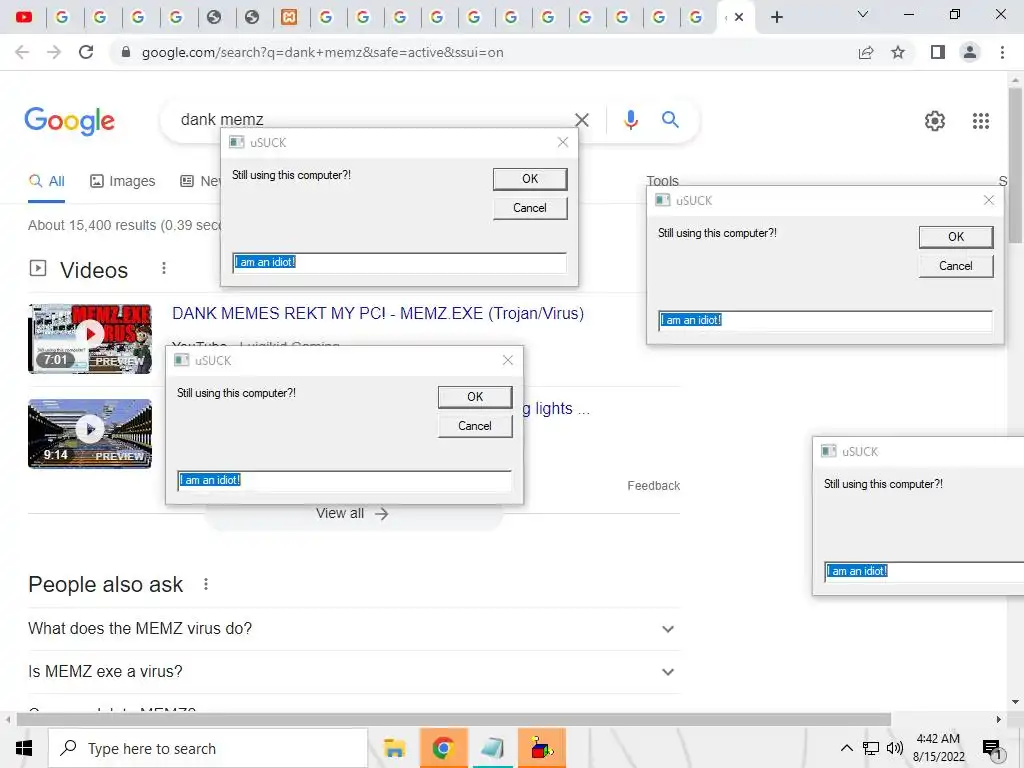Open Videos section more options
1024x768 pixels.
(x=164, y=268)
